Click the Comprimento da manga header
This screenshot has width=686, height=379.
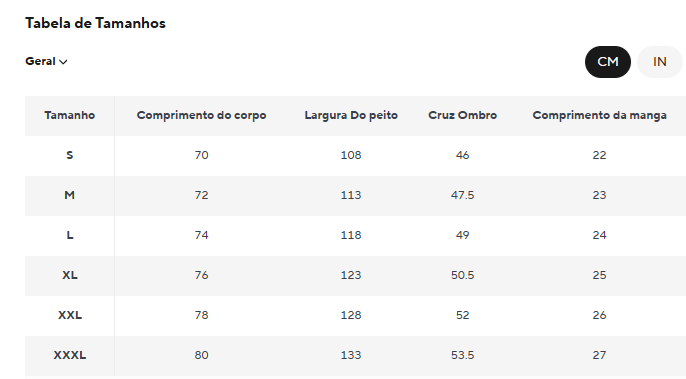pos(599,116)
